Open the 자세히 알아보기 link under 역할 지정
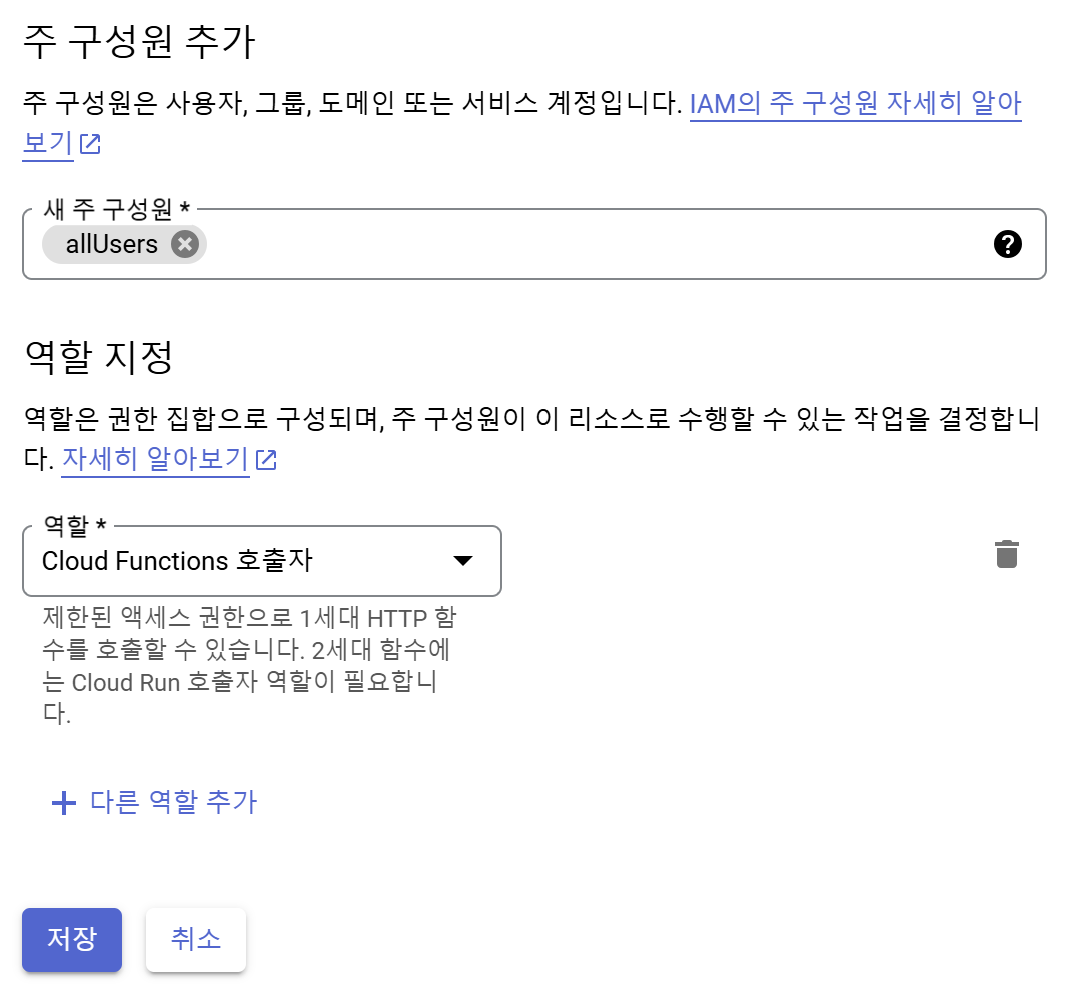 click(155, 460)
